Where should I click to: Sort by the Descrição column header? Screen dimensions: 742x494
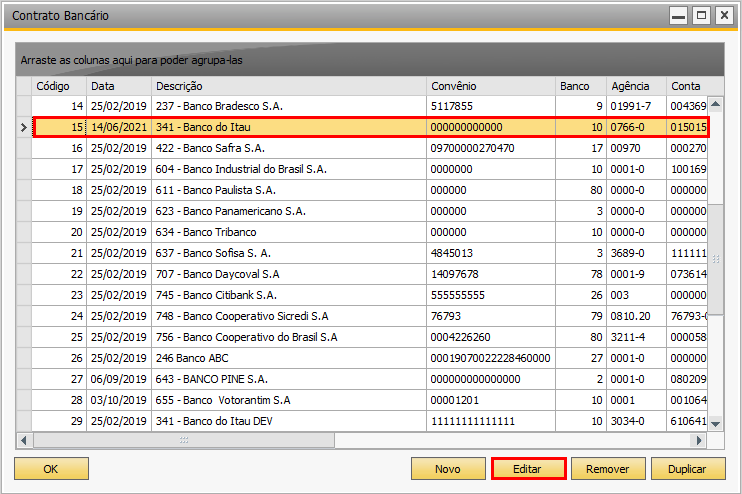point(289,86)
